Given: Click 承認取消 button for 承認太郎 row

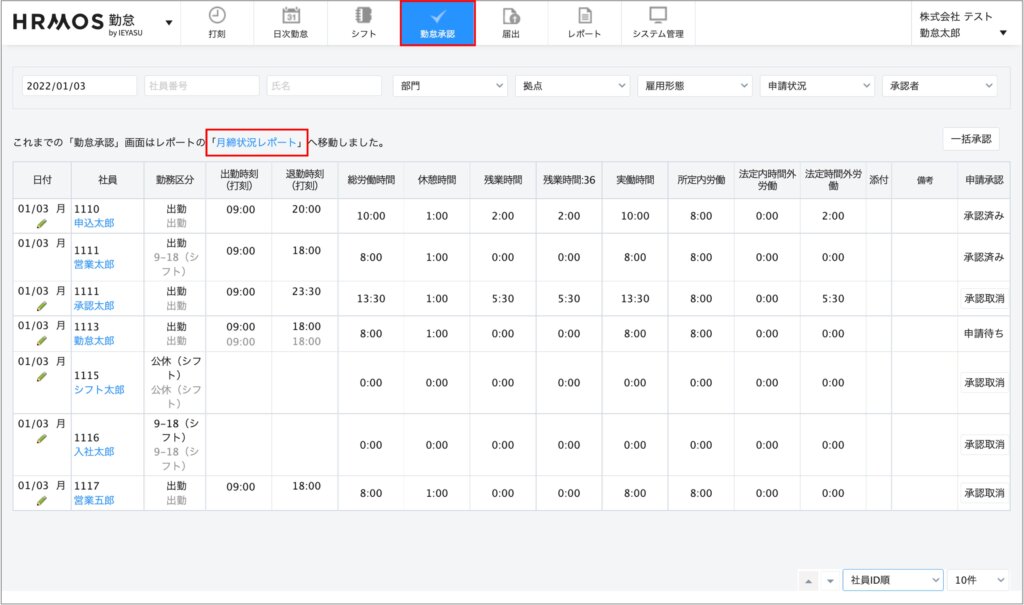Looking at the screenshot, I should [983, 298].
